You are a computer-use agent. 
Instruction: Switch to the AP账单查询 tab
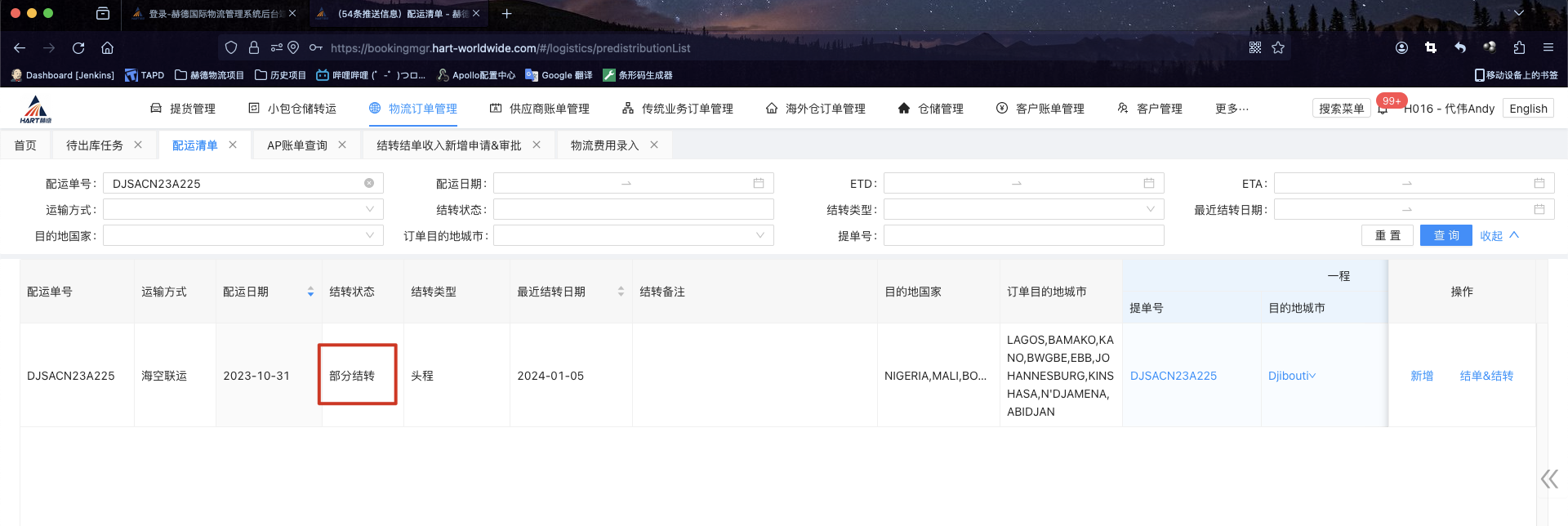(x=296, y=145)
